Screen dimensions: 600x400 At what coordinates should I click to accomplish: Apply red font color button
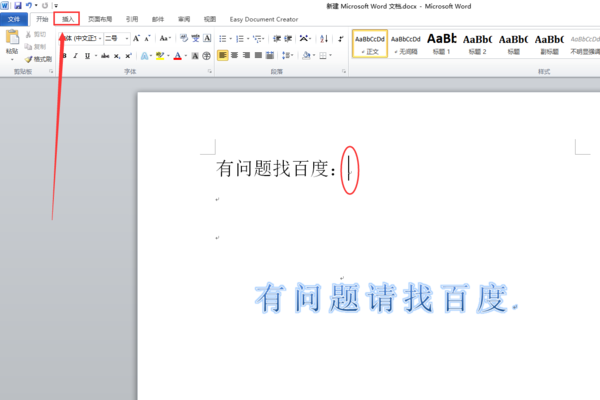pos(178,56)
